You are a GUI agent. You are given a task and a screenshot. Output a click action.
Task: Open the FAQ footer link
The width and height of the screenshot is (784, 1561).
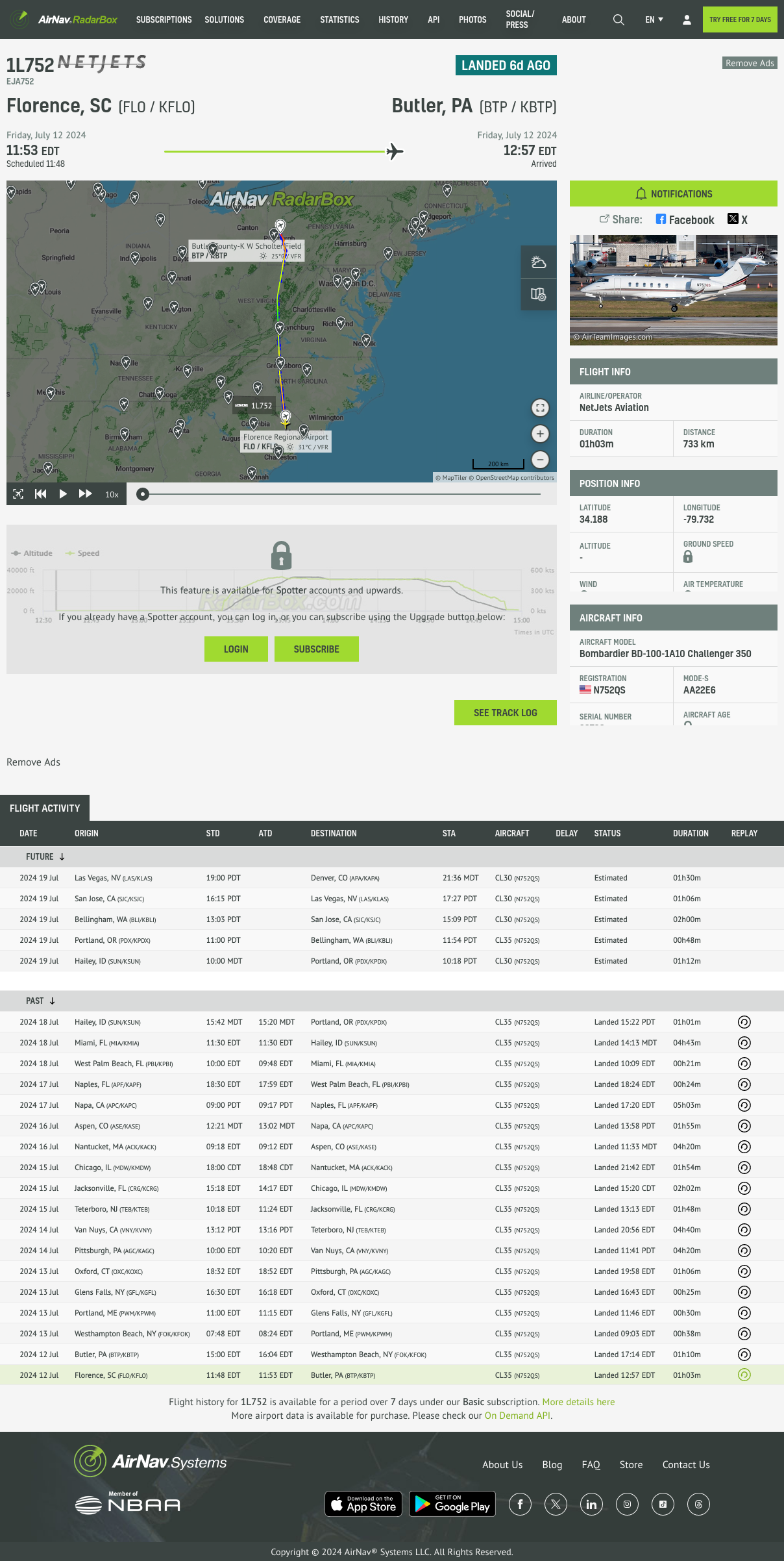point(591,1465)
